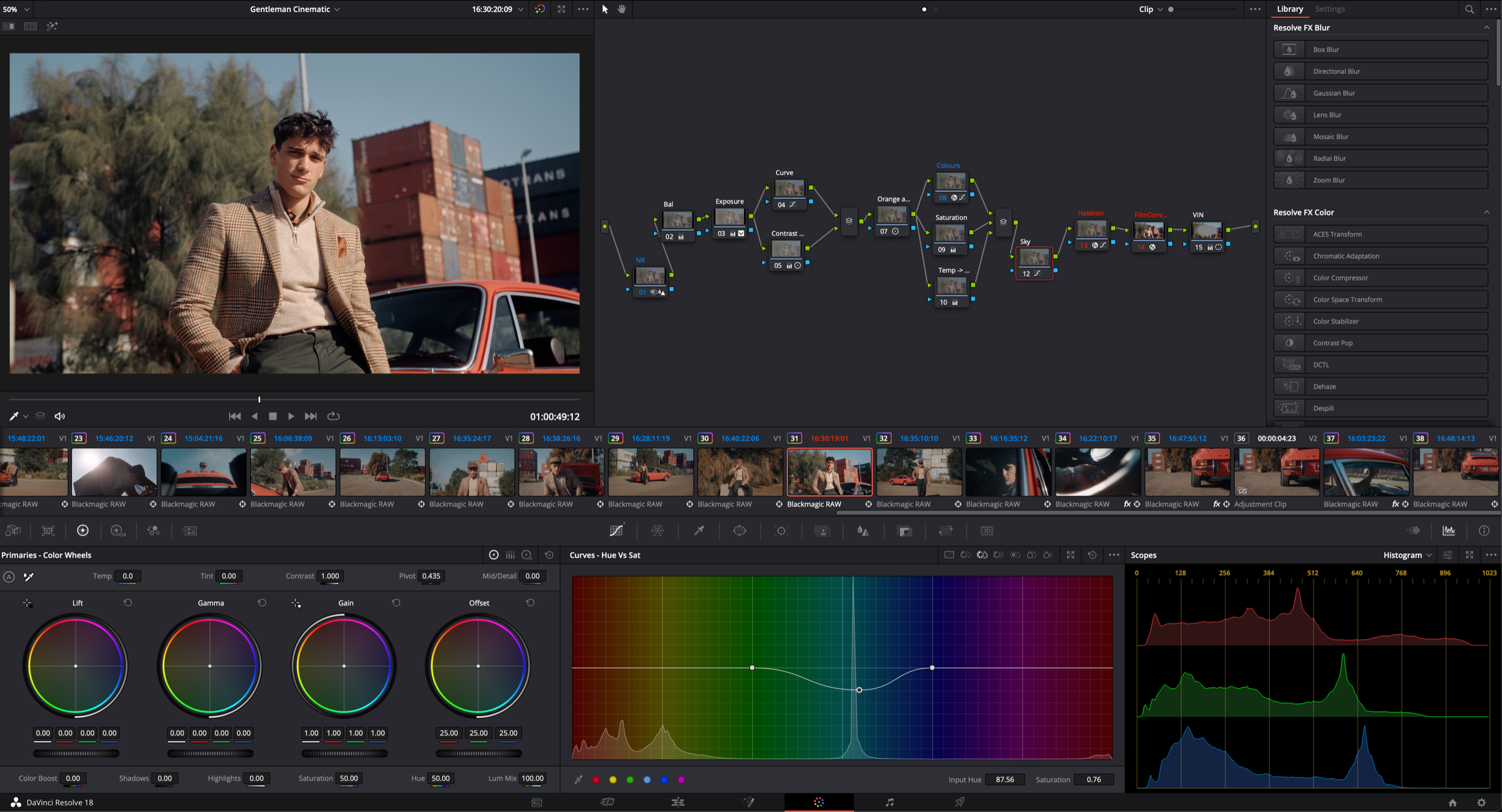The height and width of the screenshot is (812, 1502).
Task: Switch to the Settings tab
Action: [x=1330, y=9]
